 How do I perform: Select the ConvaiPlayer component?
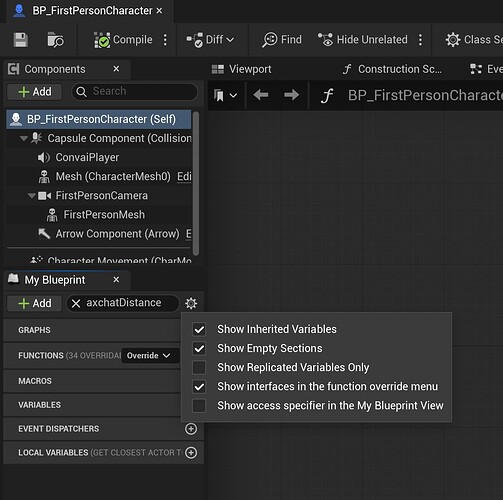[99, 157]
